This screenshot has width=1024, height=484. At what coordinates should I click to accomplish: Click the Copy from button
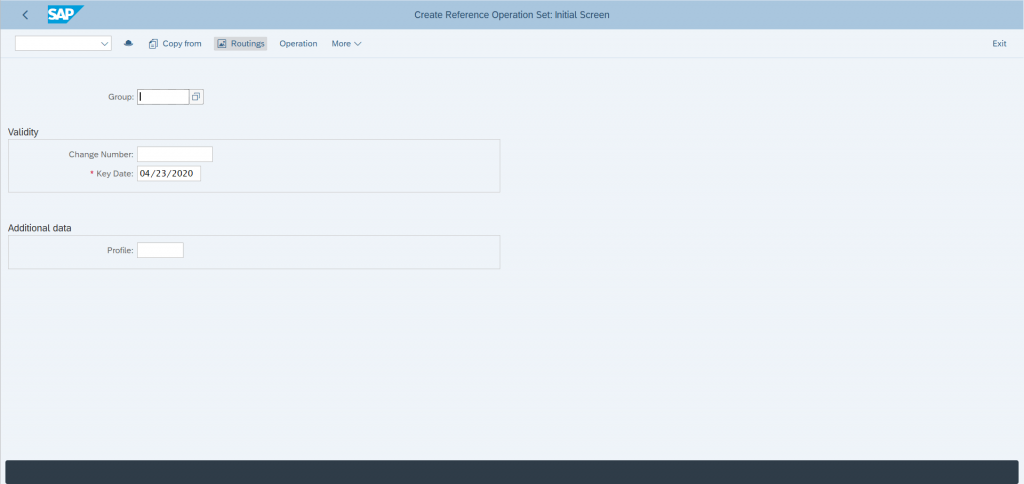click(175, 44)
